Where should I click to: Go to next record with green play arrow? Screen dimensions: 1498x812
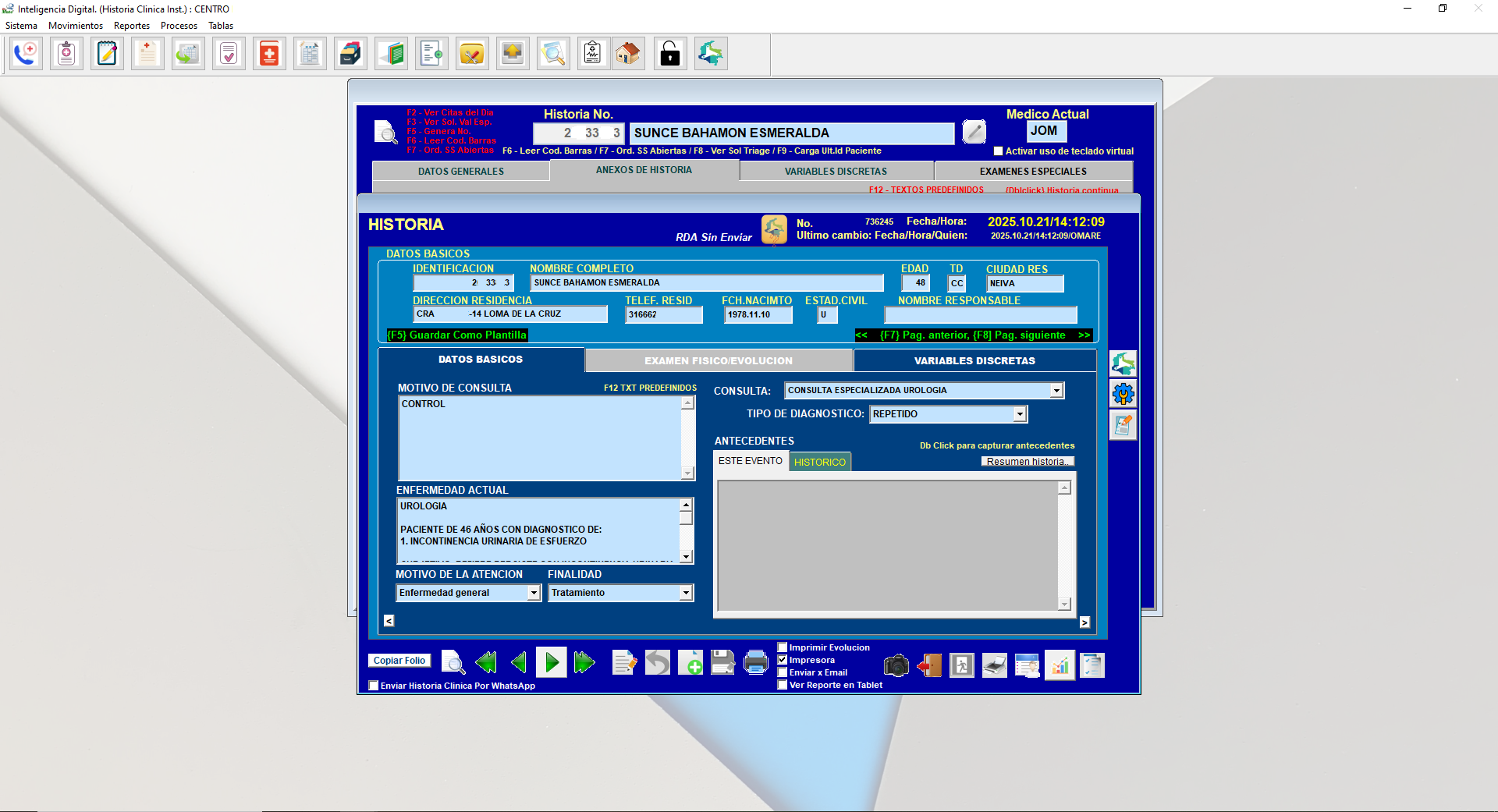tap(552, 664)
